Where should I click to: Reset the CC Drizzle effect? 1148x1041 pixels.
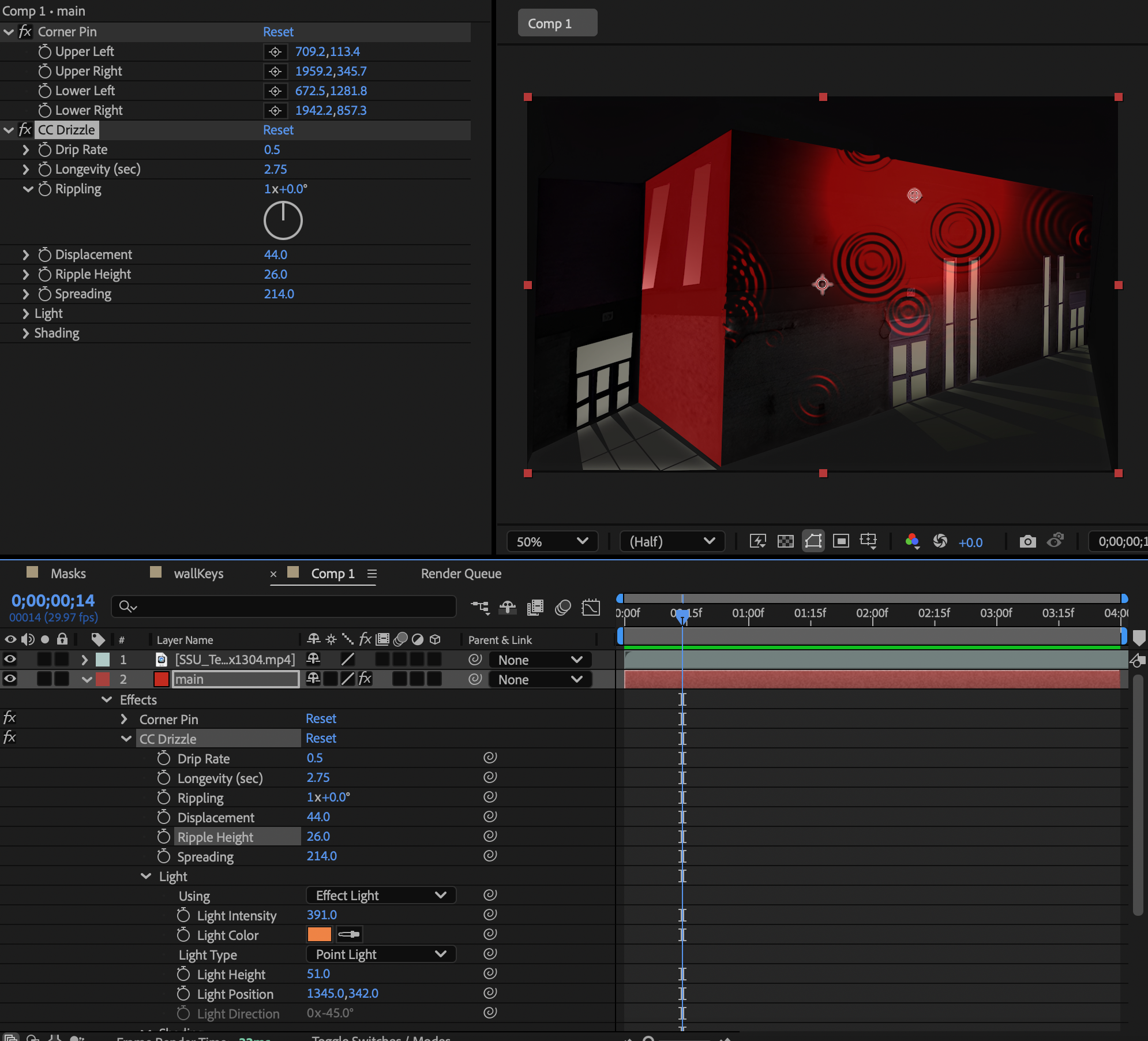[x=278, y=130]
